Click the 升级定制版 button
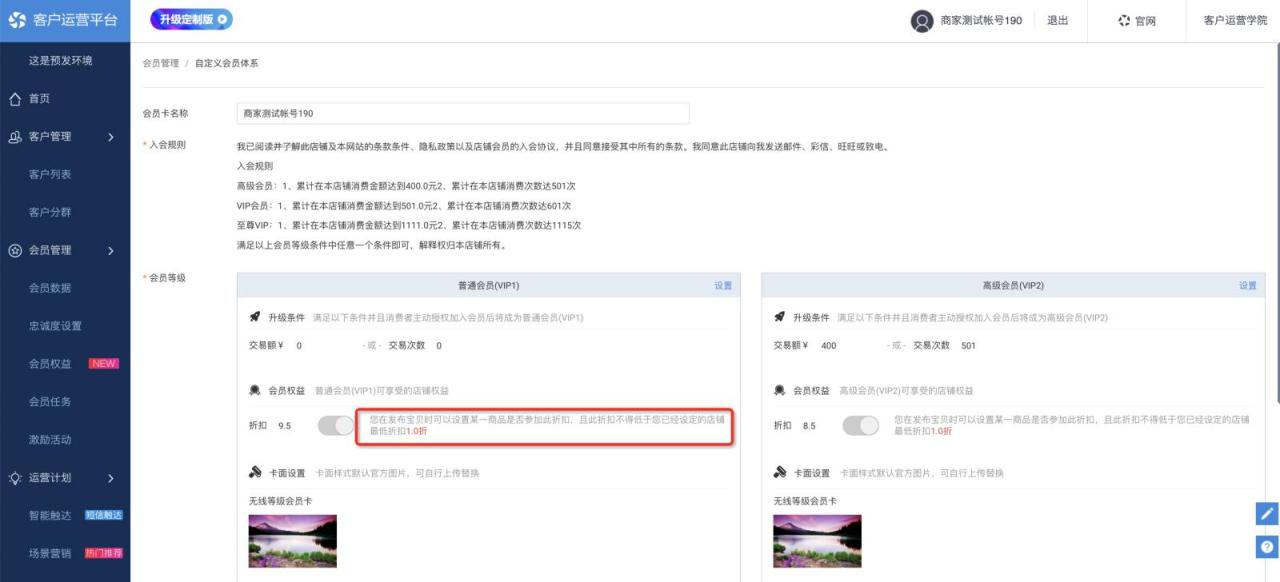 pyautogui.click(x=191, y=20)
